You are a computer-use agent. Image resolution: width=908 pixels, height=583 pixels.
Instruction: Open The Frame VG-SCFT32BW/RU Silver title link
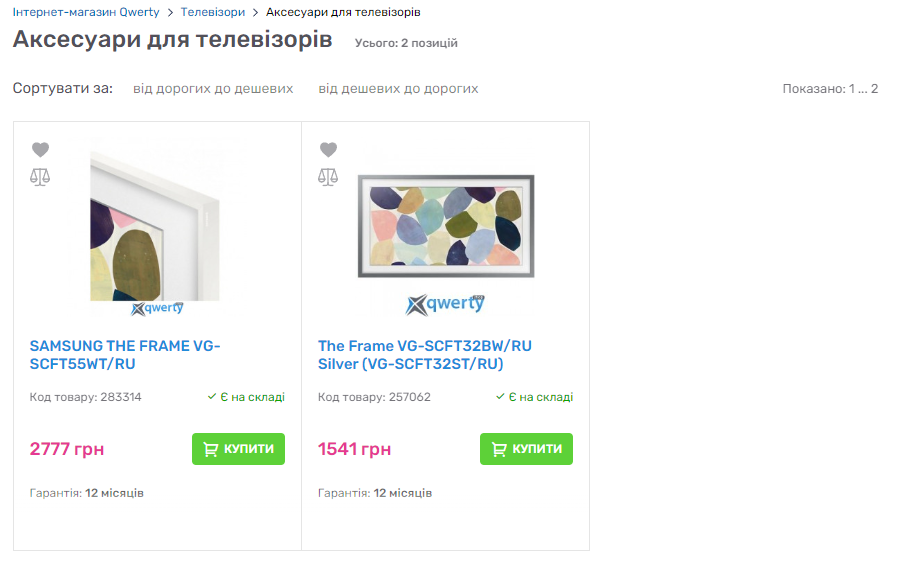tap(424, 355)
